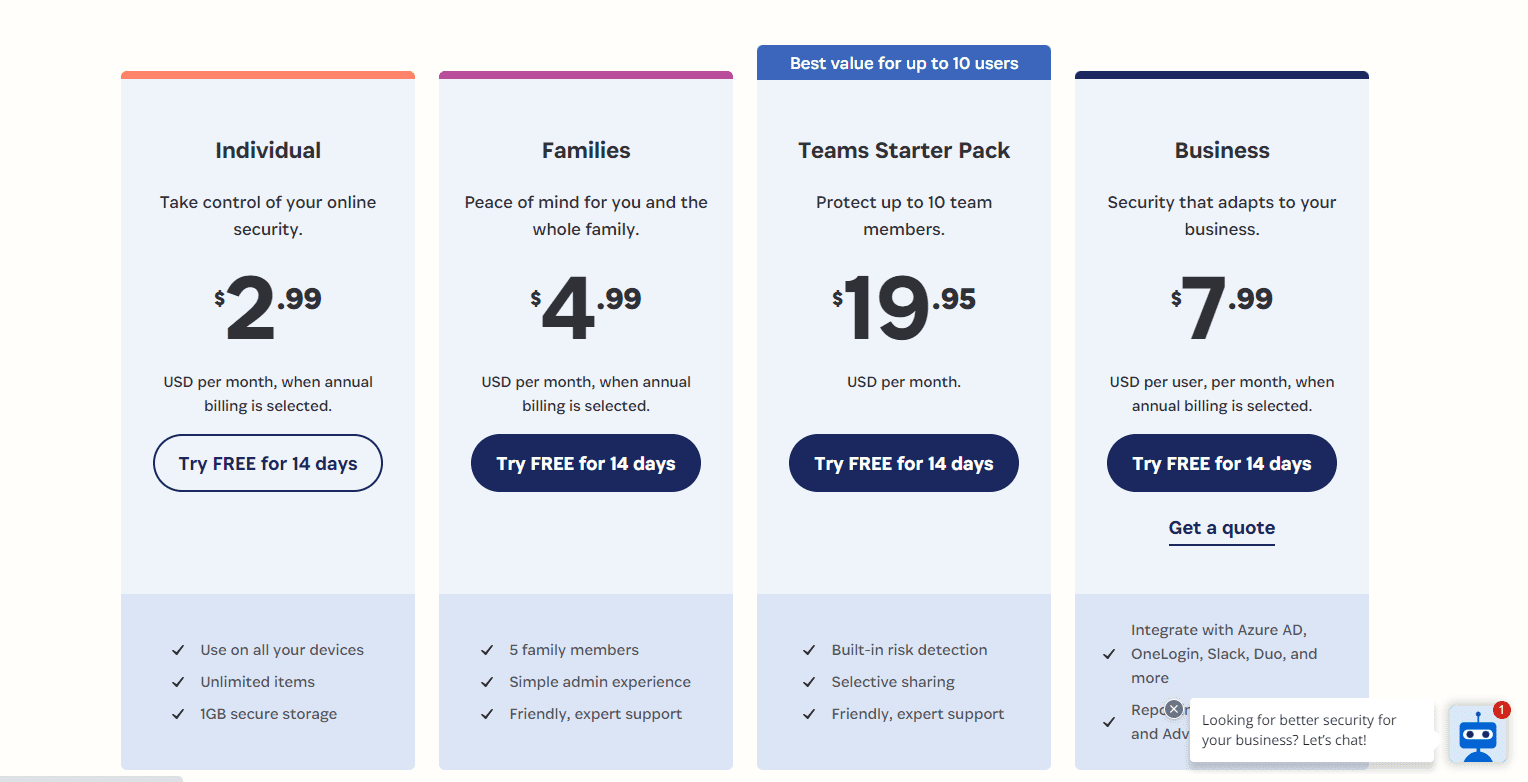The height and width of the screenshot is (782, 1528).
Task: Start Business plan 14-day free trial
Action: (x=1222, y=463)
